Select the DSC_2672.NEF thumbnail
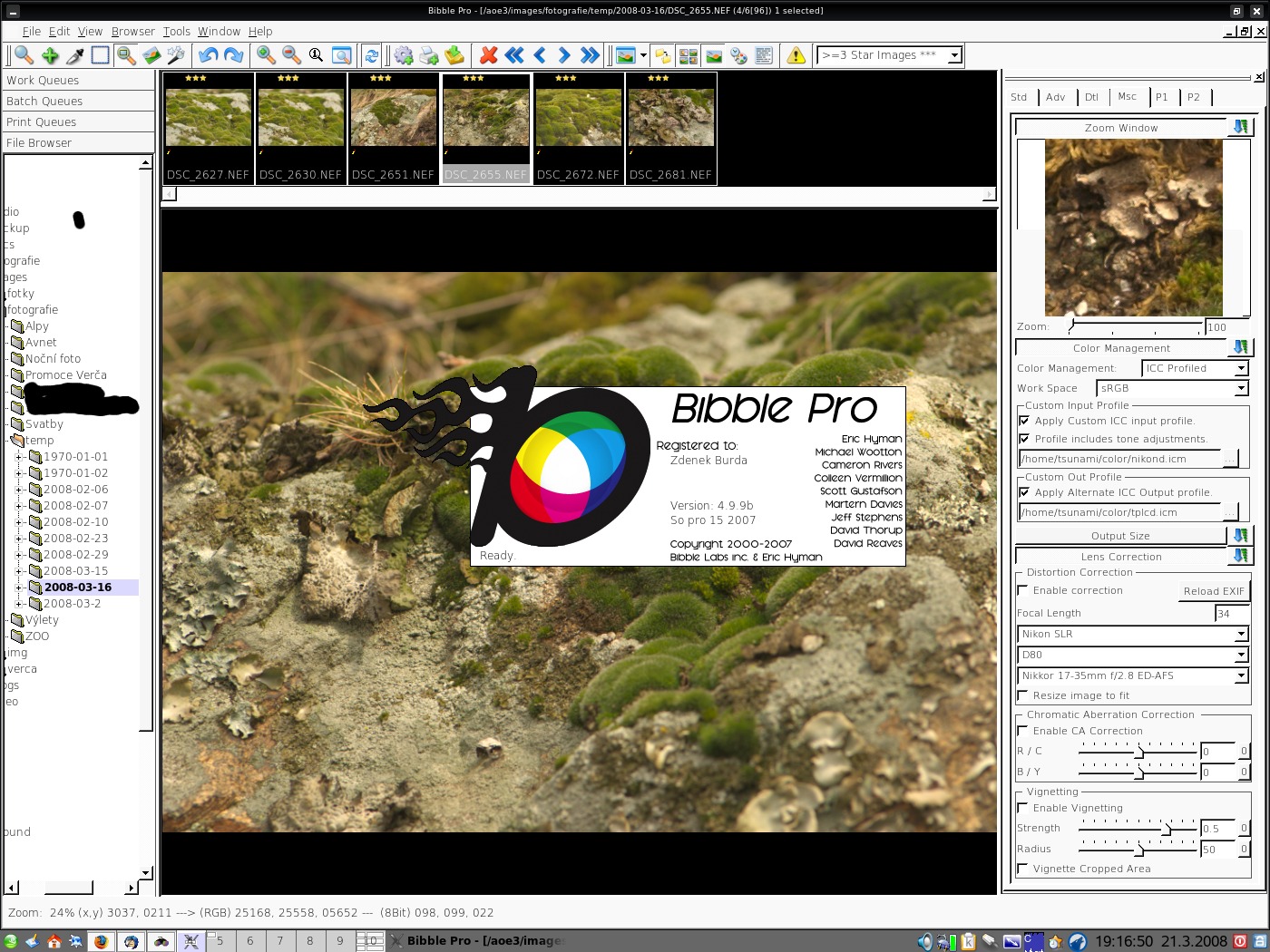 click(579, 129)
